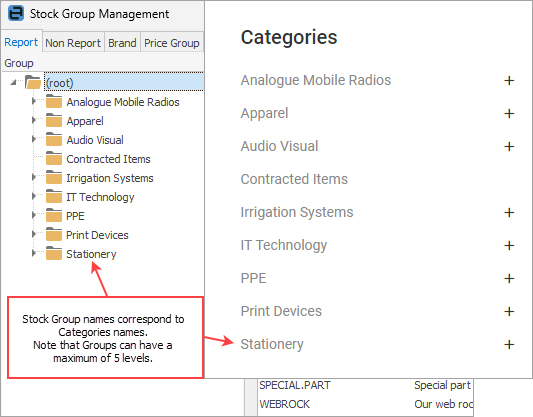Screen dimensions: 533x417
Task: Select Irrigation Systems group in tree
Action: point(110,178)
